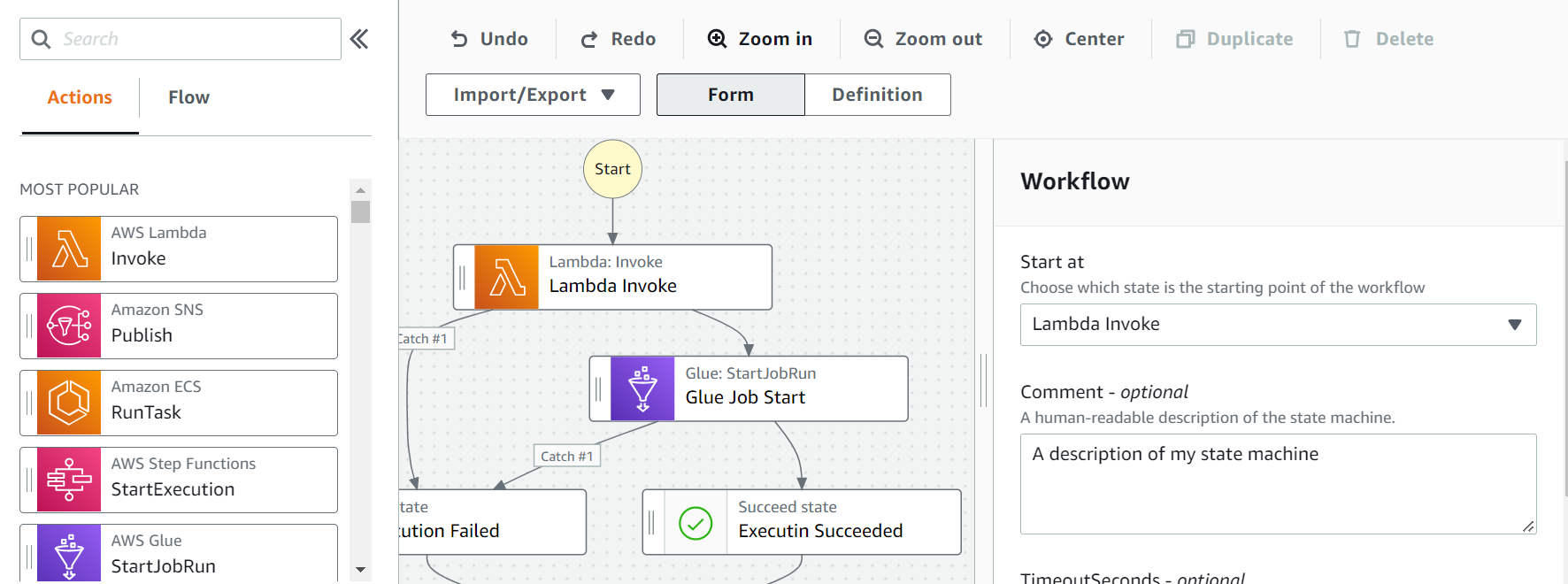Click the Glue icon on Glue Job Start node
This screenshot has width=1568, height=584.
pos(643,389)
